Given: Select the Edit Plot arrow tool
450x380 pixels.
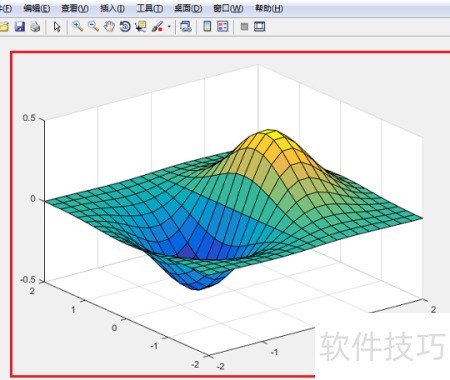Looking at the screenshot, I should 57,27.
